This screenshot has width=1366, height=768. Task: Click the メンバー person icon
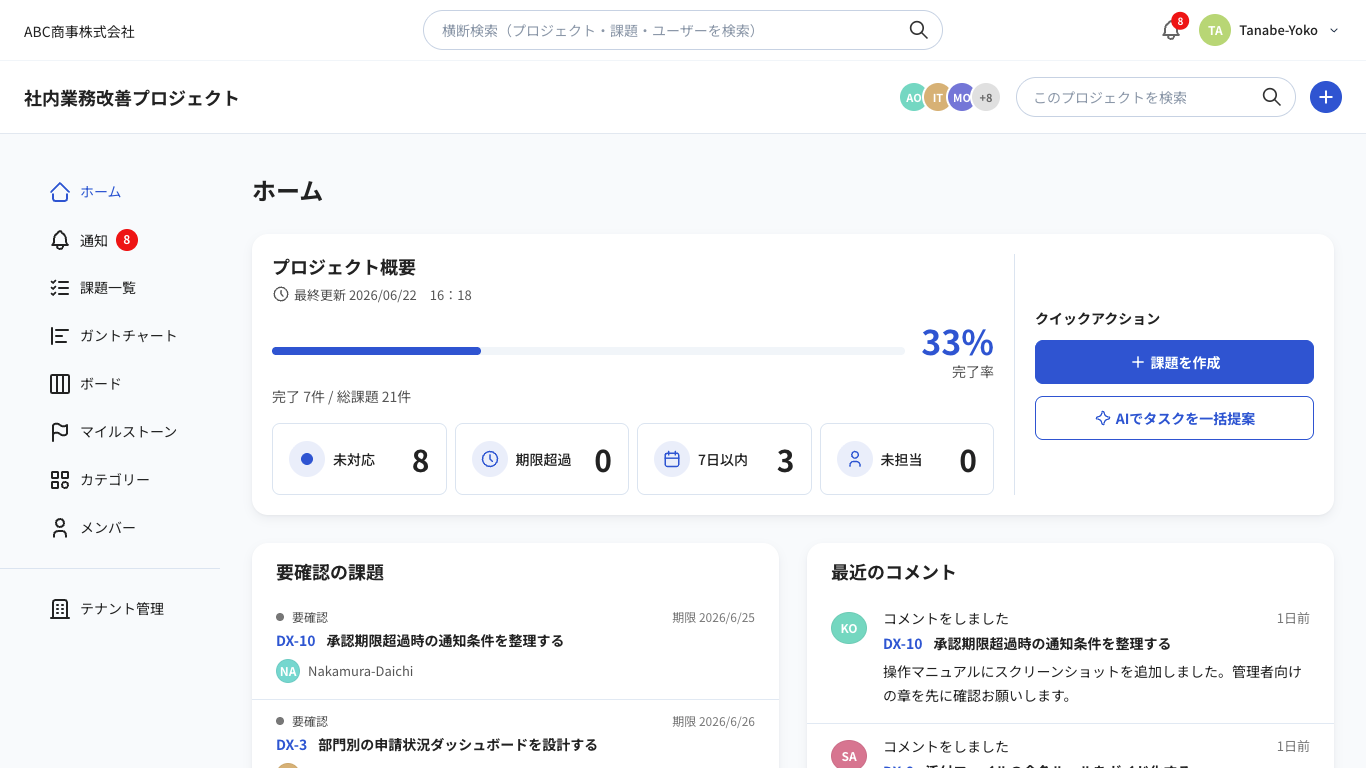point(60,528)
